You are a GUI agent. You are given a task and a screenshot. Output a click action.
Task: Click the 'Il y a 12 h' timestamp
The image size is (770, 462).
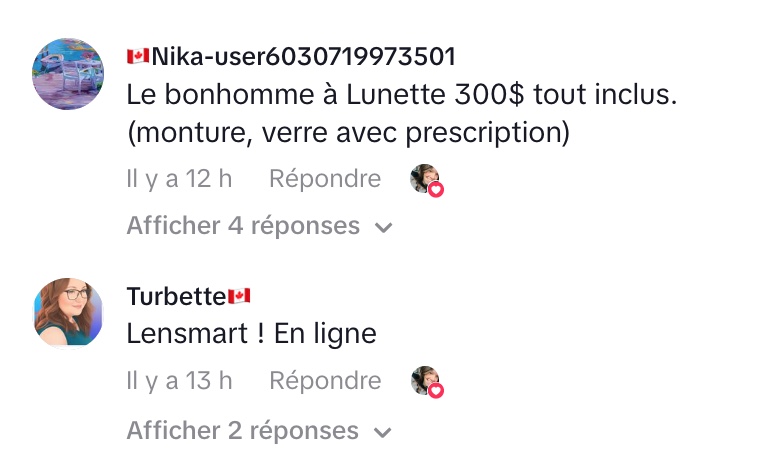coord(179,179)
